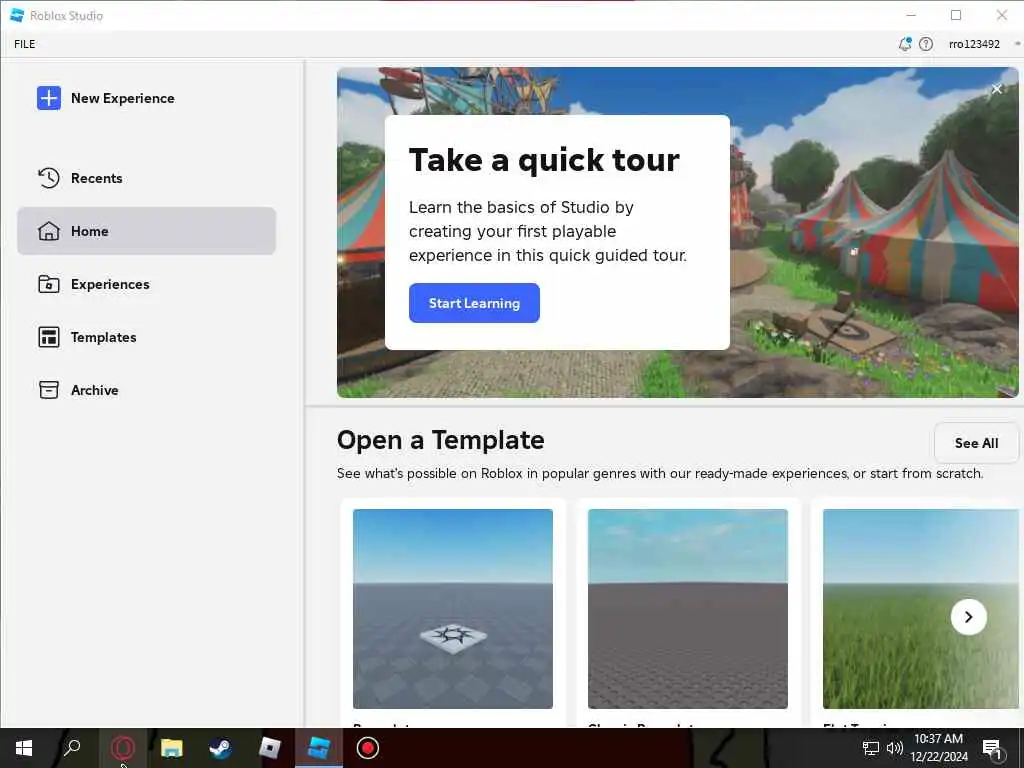Click the 'Open a Template' heading

pyautogui.click(x=441, y=440)
